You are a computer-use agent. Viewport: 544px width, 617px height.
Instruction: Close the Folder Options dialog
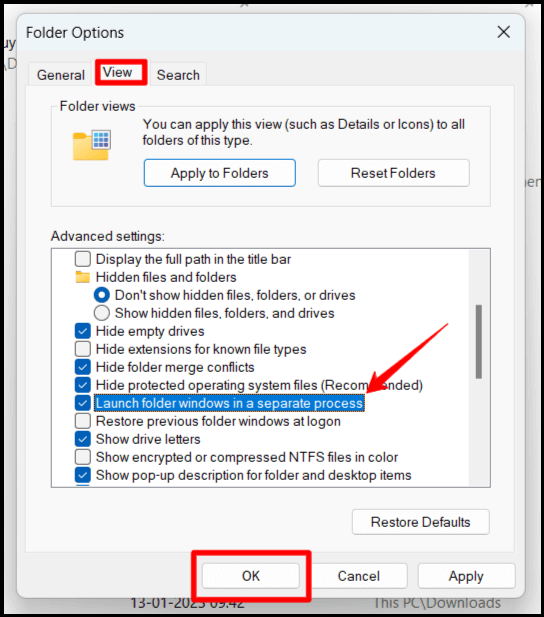point(503,32)
